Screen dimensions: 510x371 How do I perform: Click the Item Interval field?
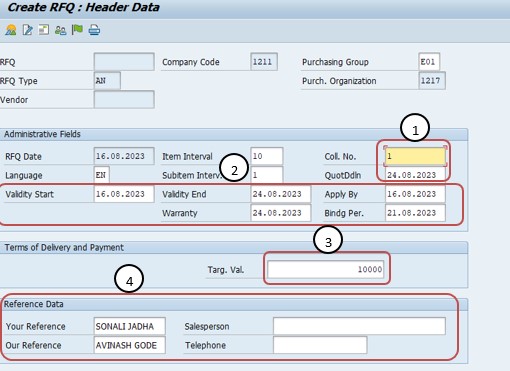[267, 156]
